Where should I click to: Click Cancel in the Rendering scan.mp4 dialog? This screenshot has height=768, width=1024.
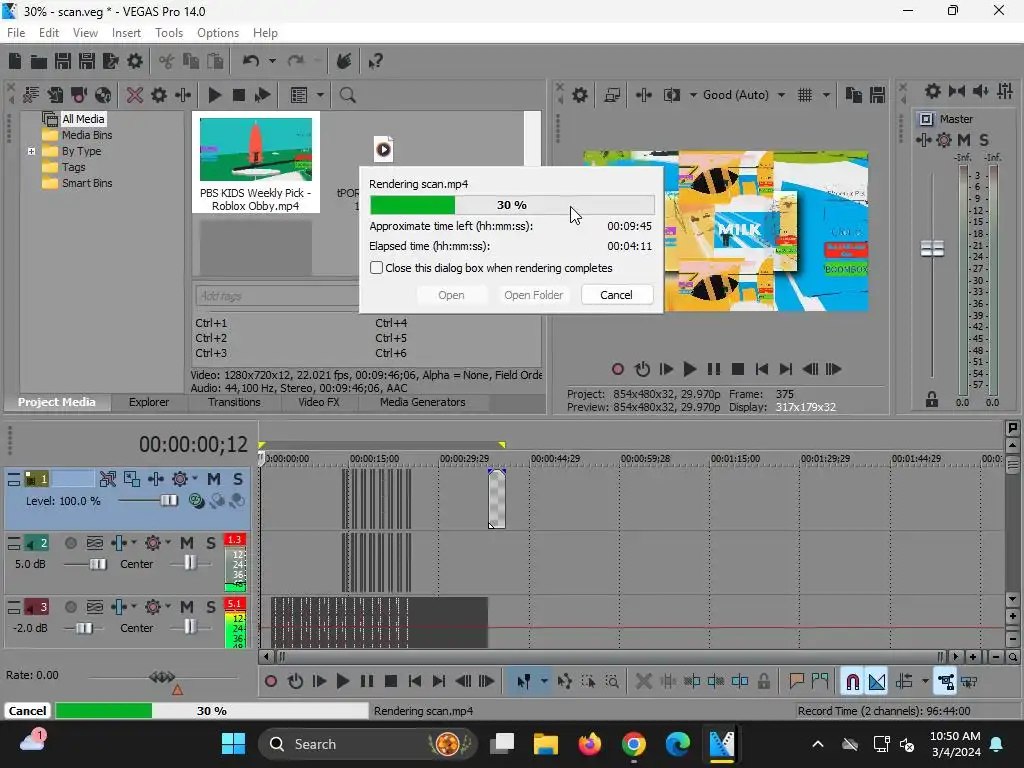coord(616,295)
